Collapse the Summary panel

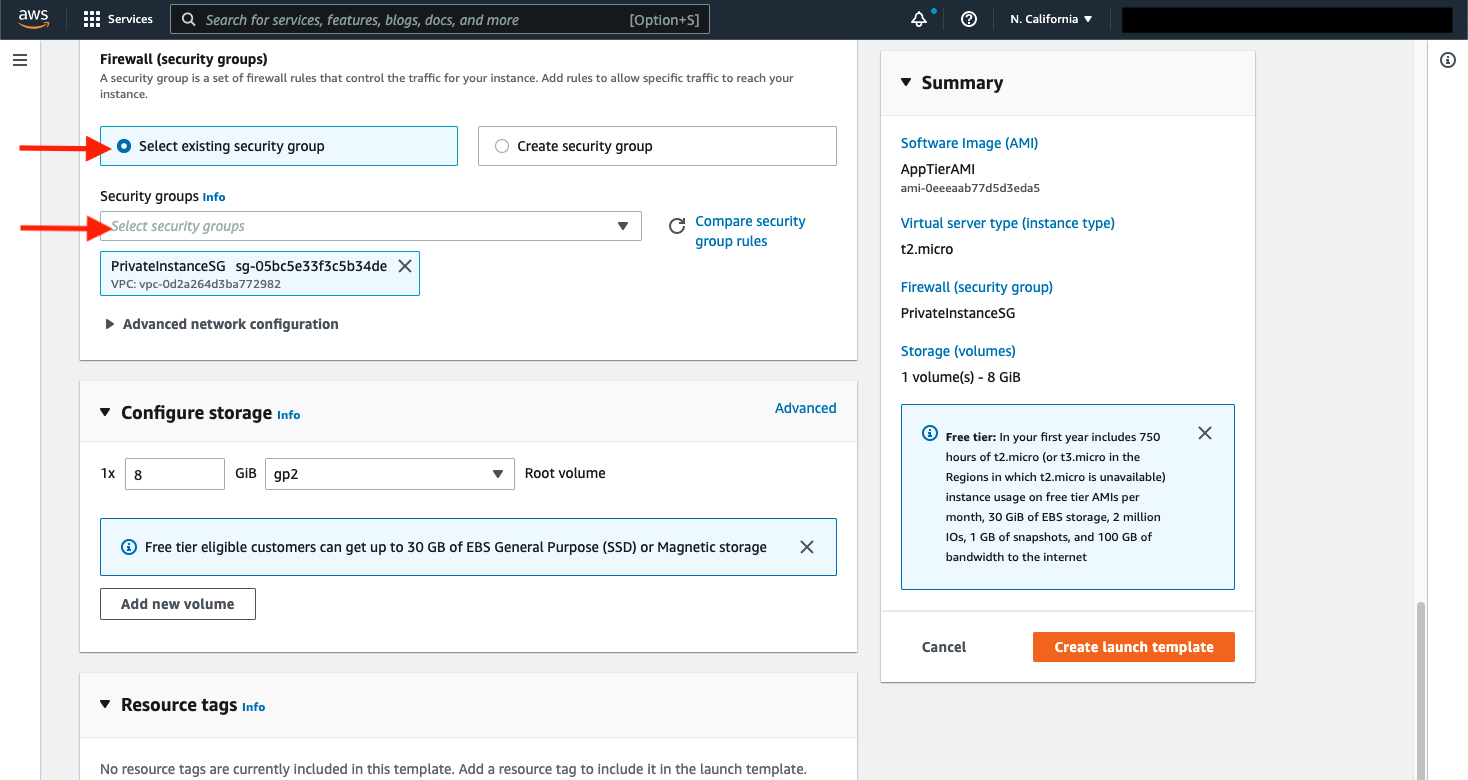tap(906, 83)
